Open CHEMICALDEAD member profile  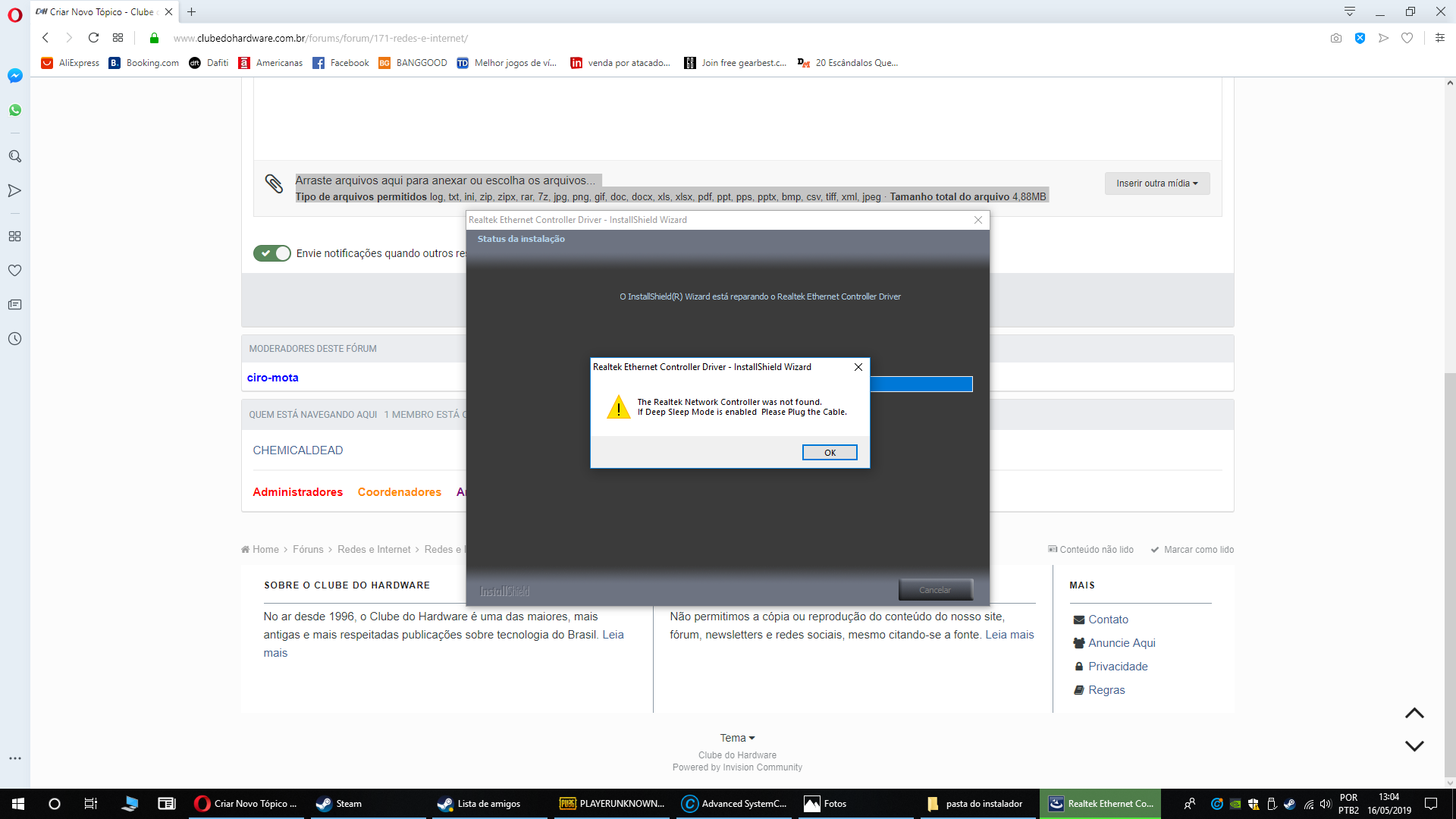[298, 450]
